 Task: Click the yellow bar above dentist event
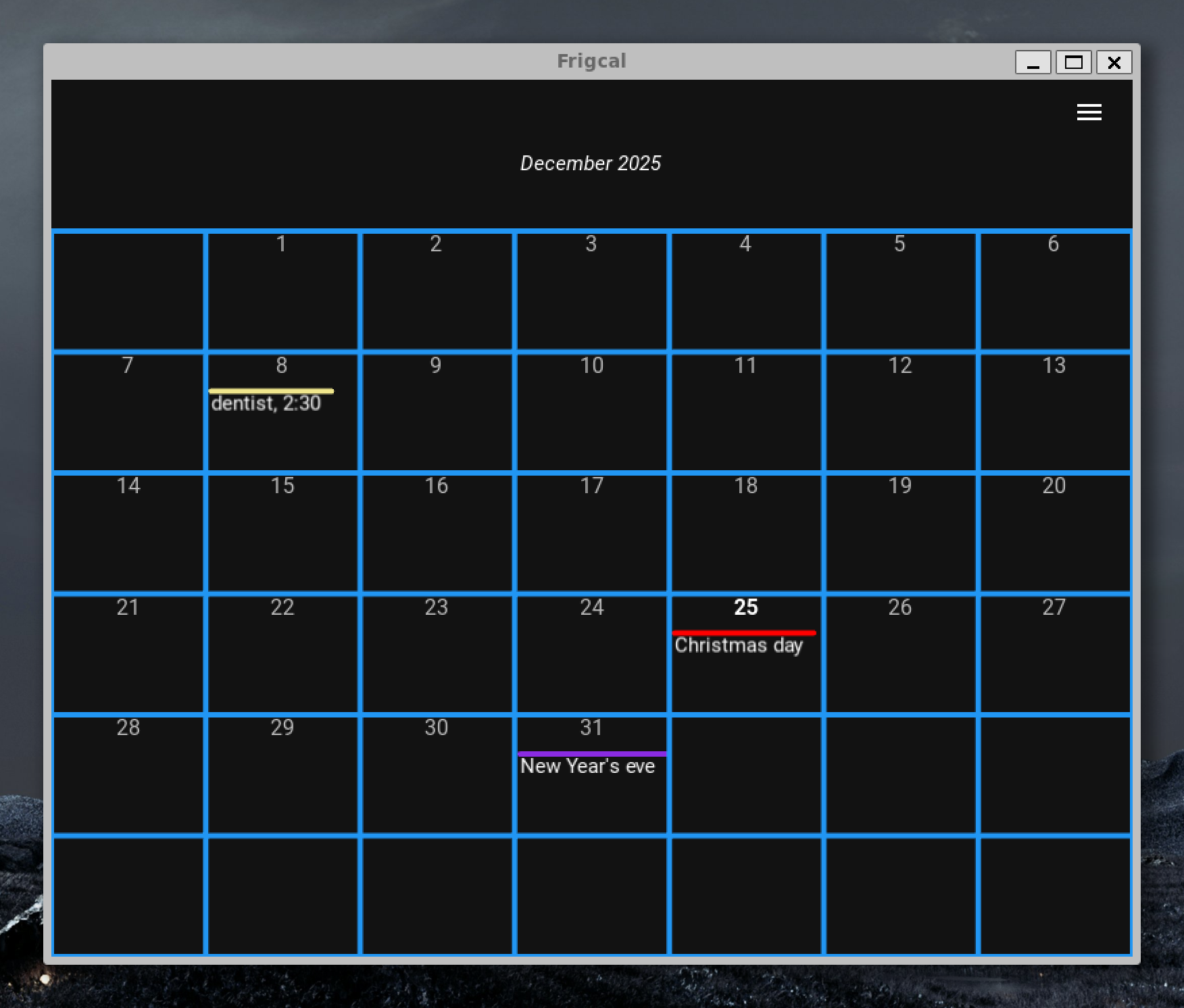coord(271,391)
